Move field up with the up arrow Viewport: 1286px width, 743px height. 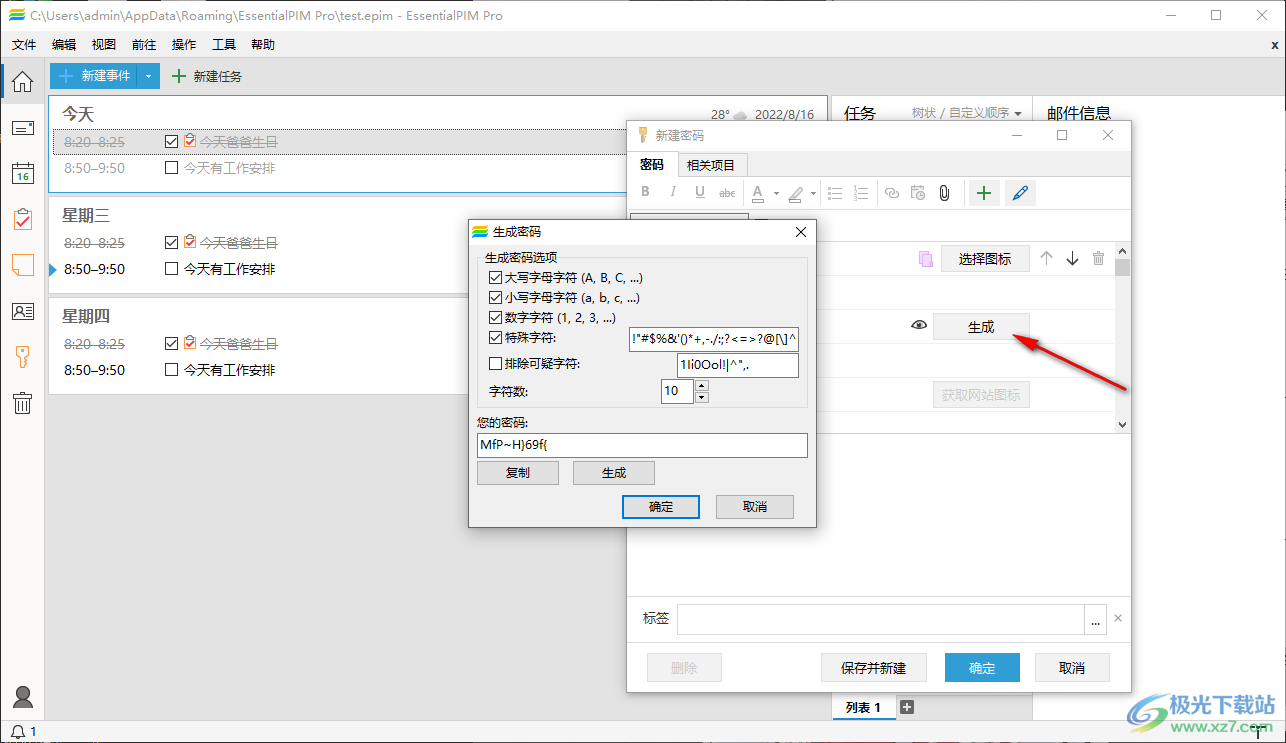[1046, 258]
